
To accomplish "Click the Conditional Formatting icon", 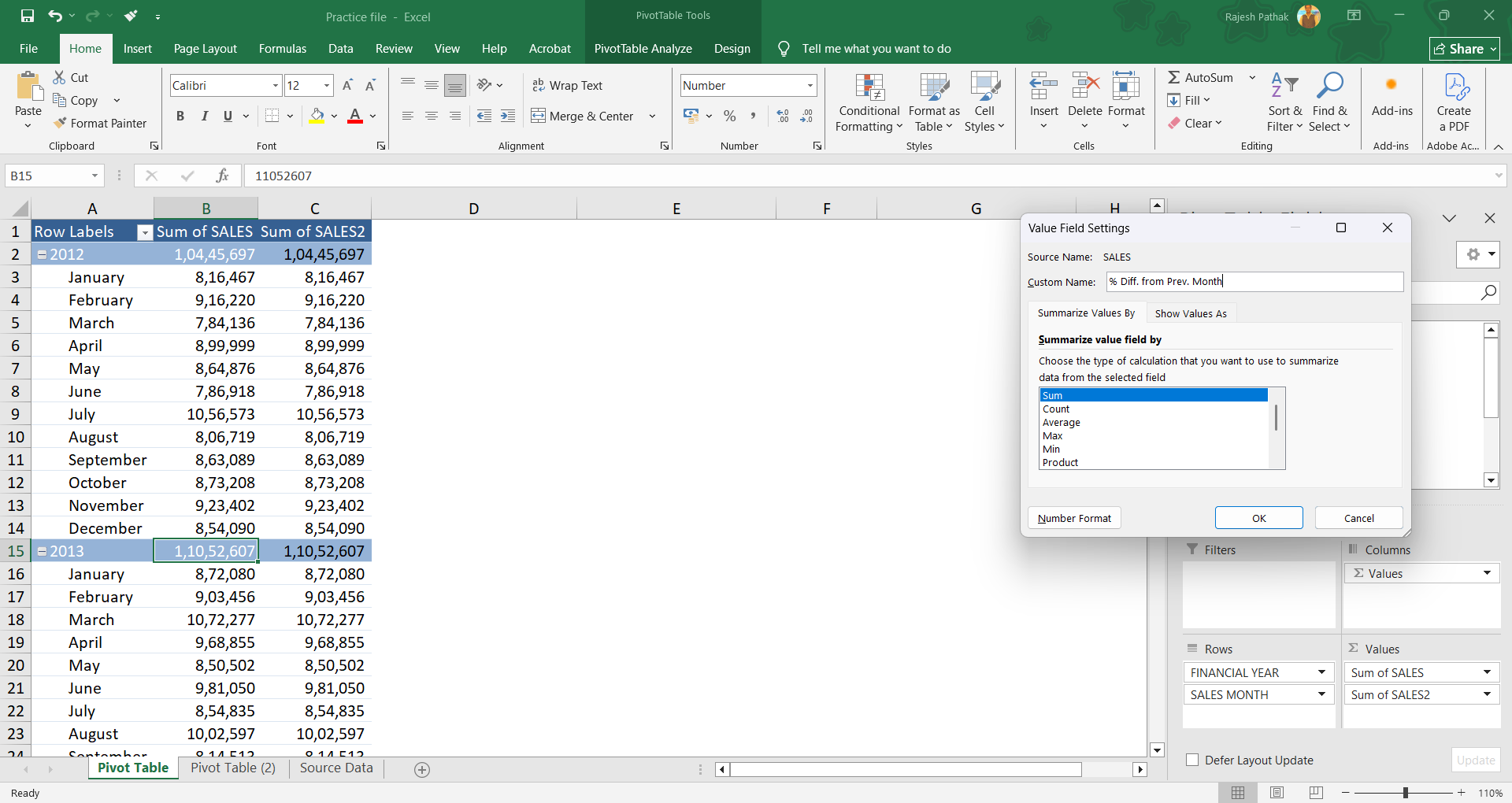I will [x=869, y=88].
